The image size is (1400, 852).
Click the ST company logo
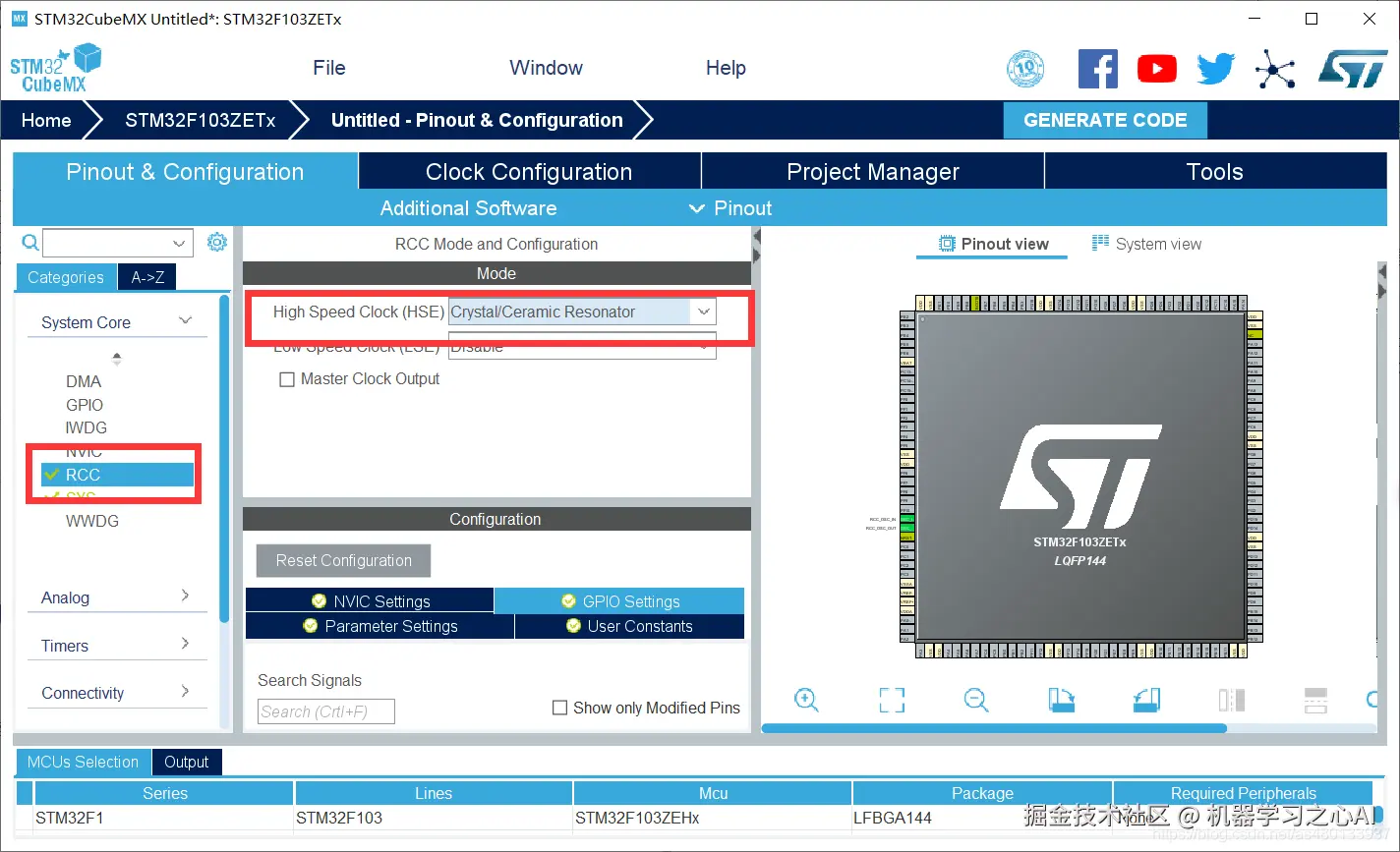coord(1353,69)
